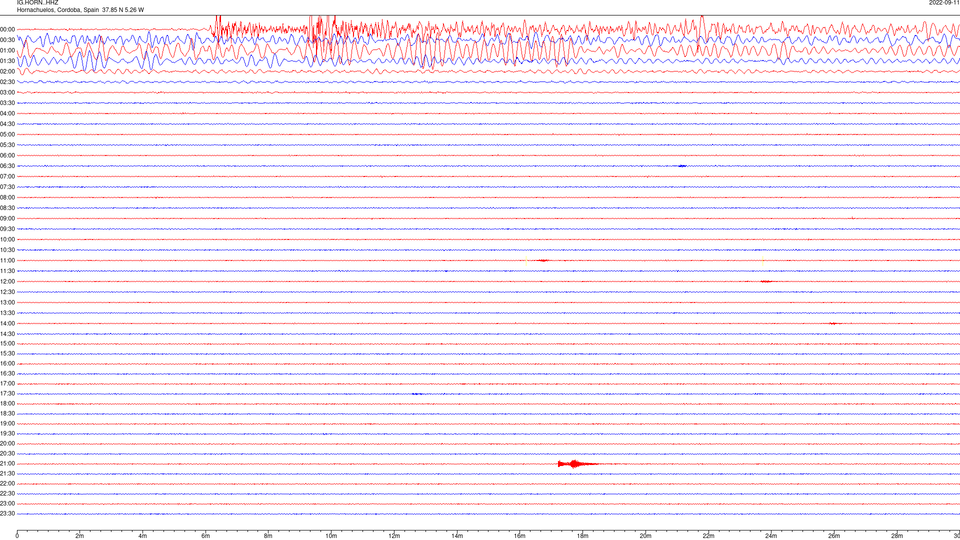This screenshot has height=540, width=960.
Task: Select the 10m axis tick label
Action: pyautogui.click(x=331, y=536)
